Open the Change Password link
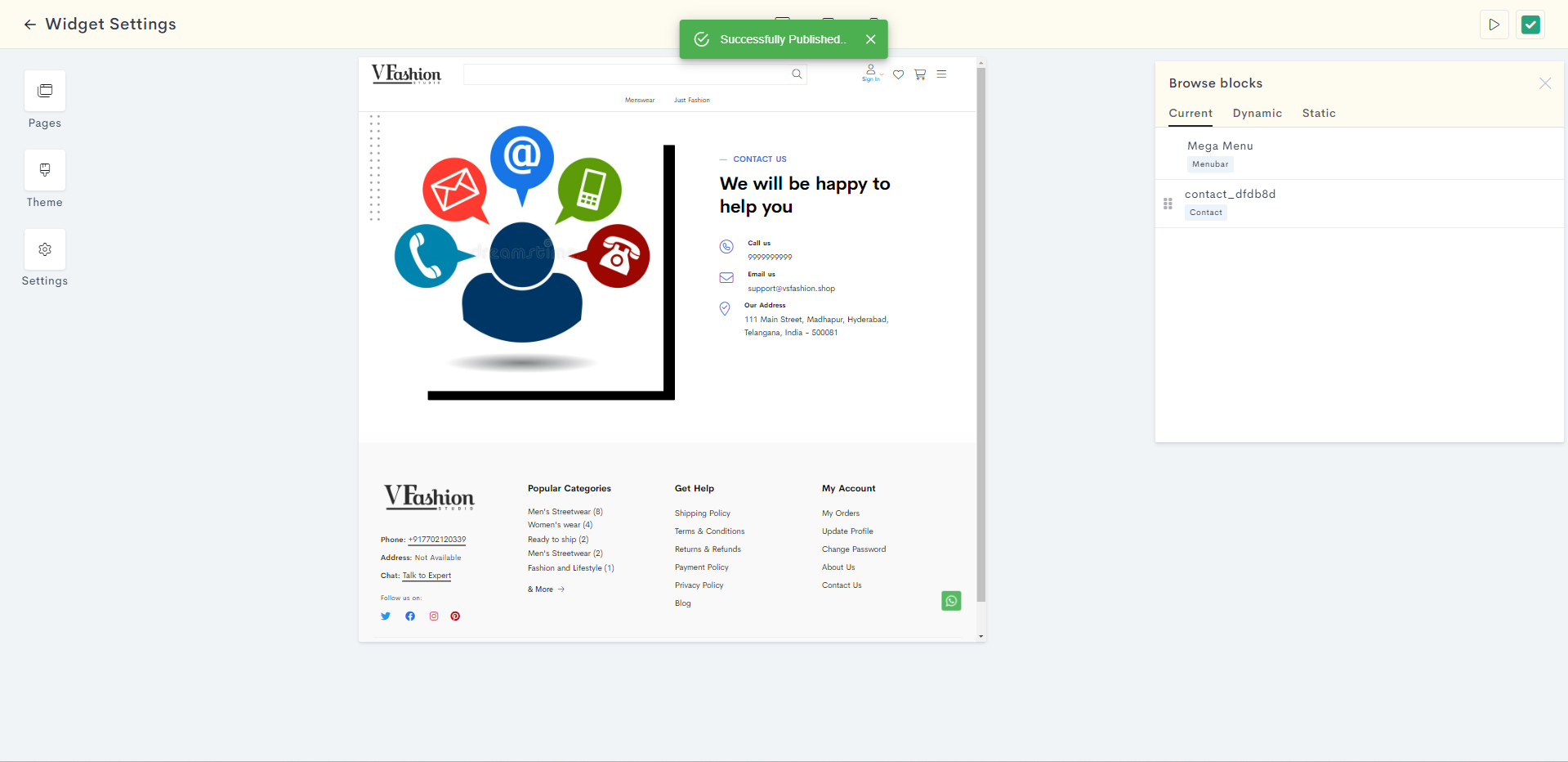The height and width of the screenshot is (762, 1568). (854, 549)
